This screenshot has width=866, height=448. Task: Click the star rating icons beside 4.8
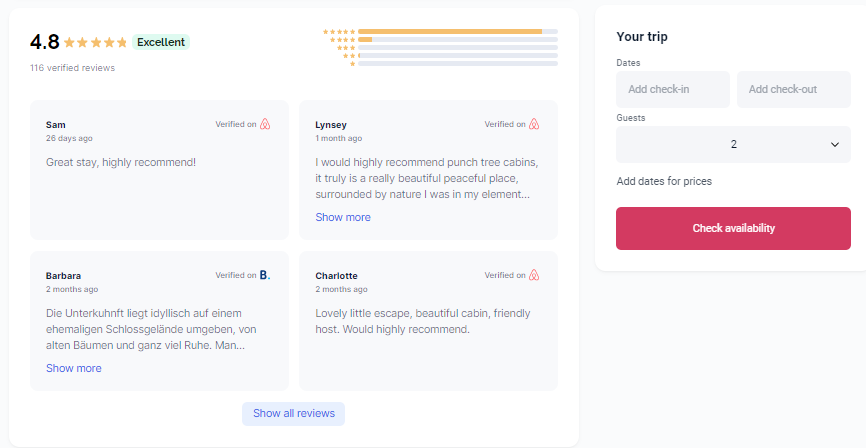[x=95, y=43]
